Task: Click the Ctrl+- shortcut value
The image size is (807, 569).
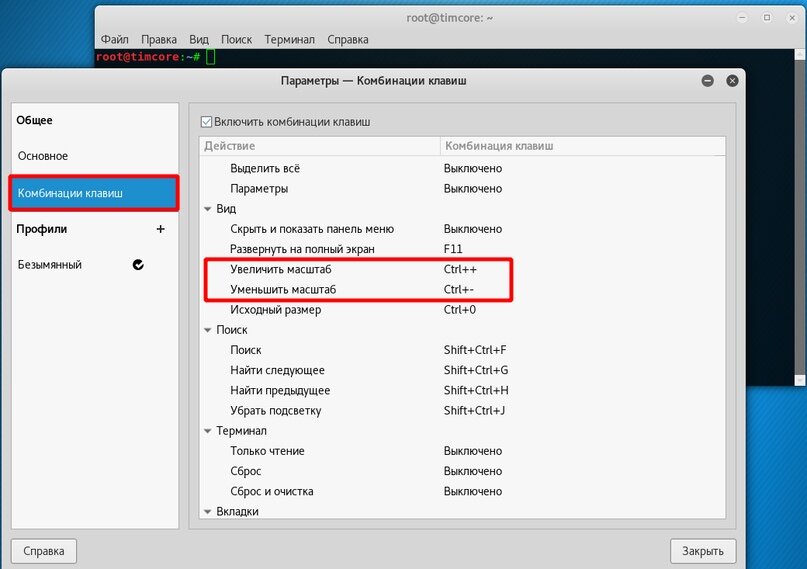Action: coord(459,290)
